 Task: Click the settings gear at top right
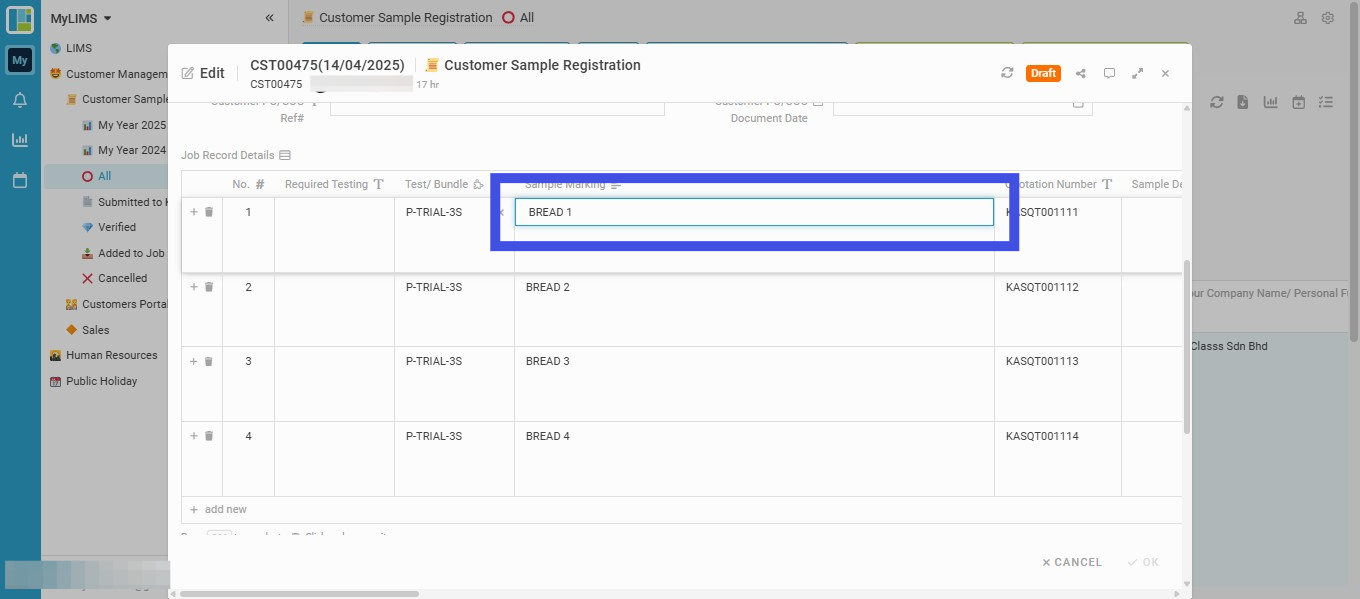coord(1328,18)
